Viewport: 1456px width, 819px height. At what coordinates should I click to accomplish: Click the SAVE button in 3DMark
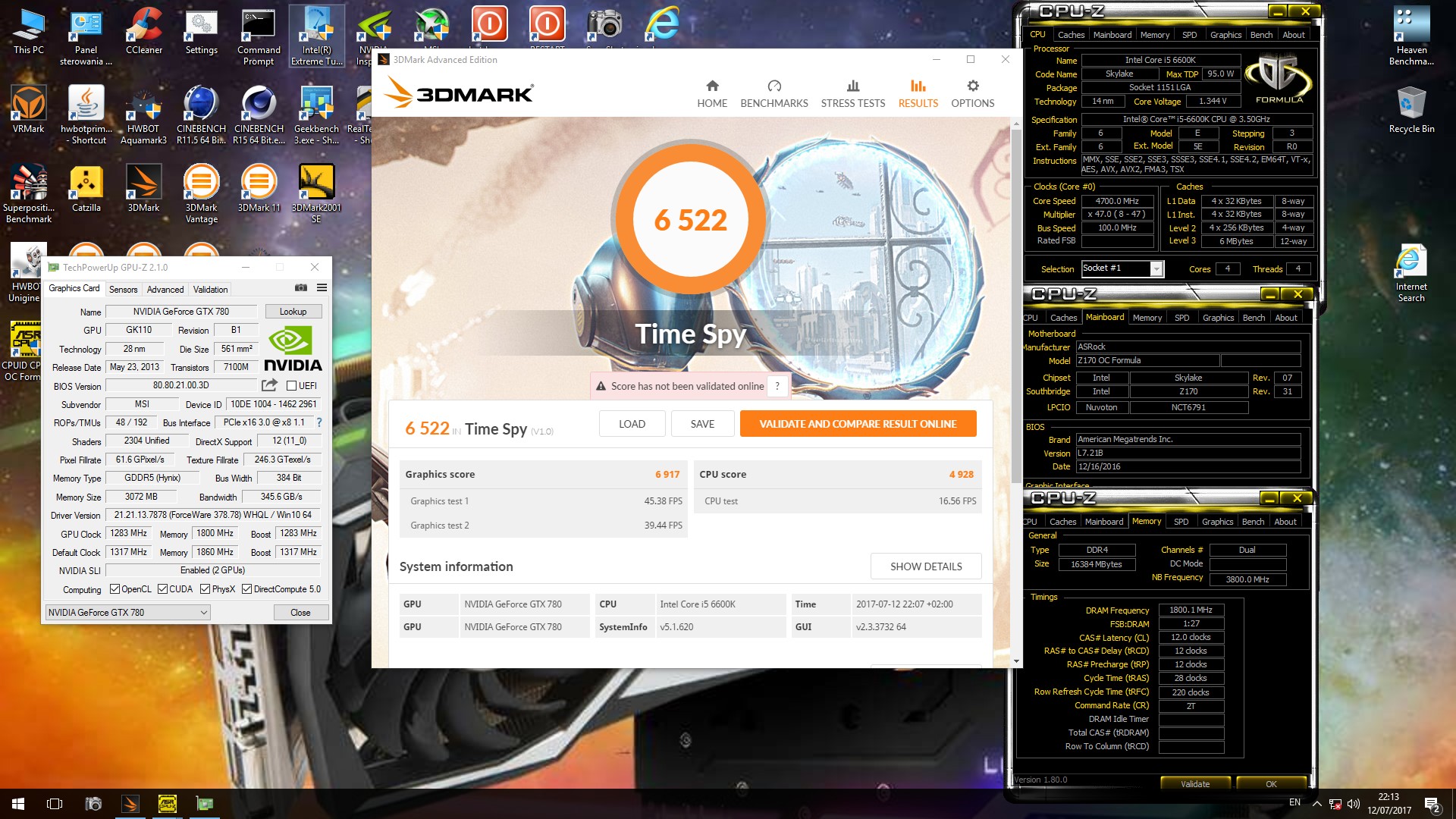click(702, 424)
